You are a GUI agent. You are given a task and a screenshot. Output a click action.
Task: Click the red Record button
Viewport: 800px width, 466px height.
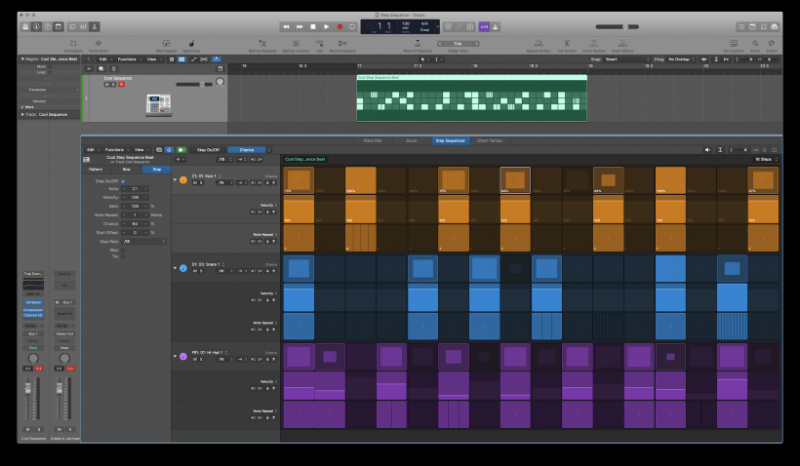coord(340,27)
